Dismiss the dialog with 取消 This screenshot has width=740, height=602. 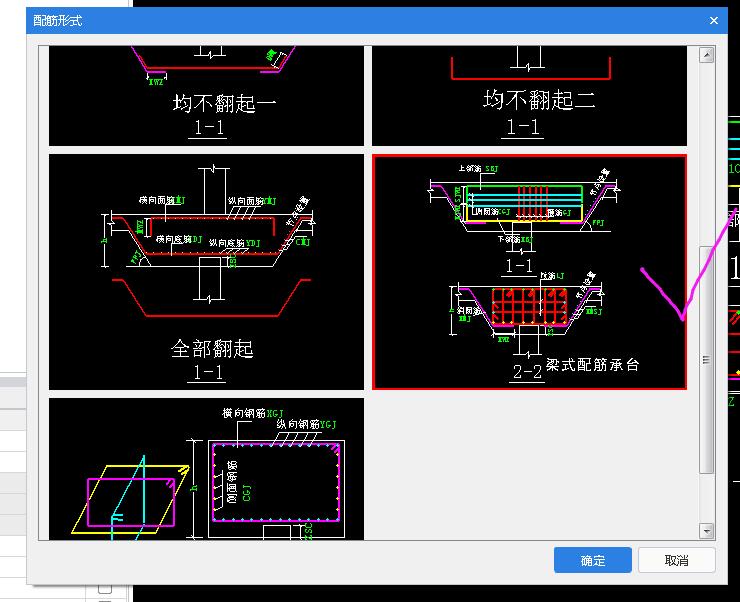[x=676, y=560]
